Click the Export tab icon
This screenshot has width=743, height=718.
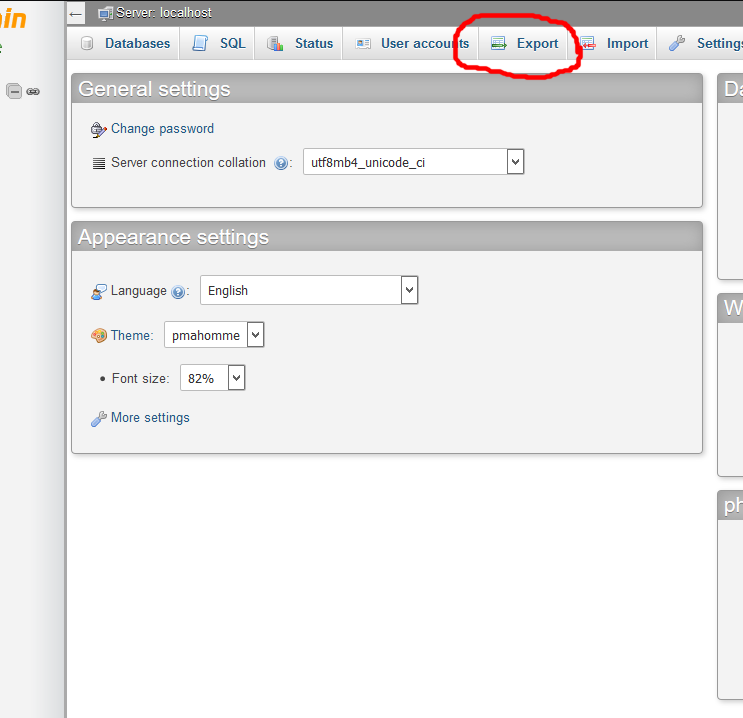498,43
